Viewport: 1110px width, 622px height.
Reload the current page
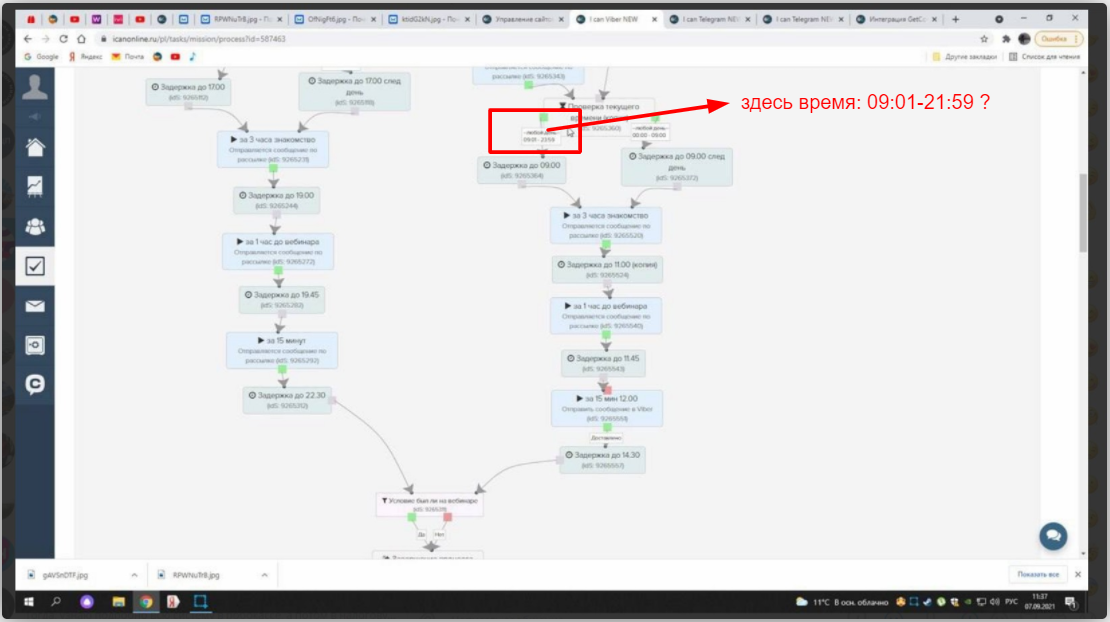coord(63,39)
